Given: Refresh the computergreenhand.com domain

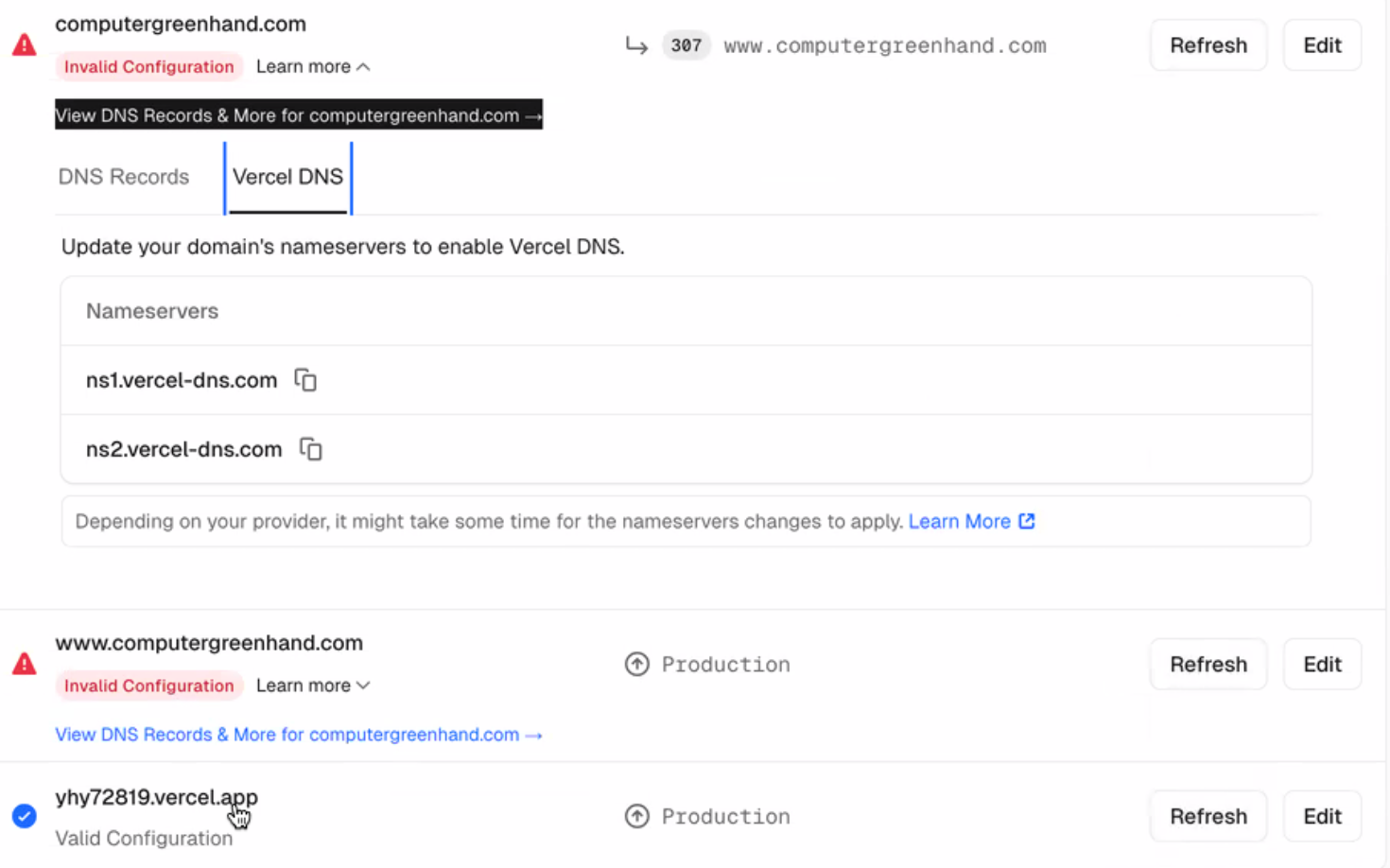Looking at the screenshot, I should point(1208,45).
